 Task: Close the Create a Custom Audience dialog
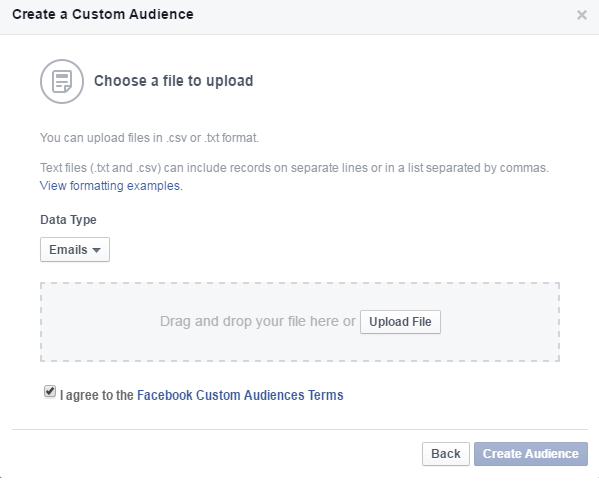click(581, 15)
